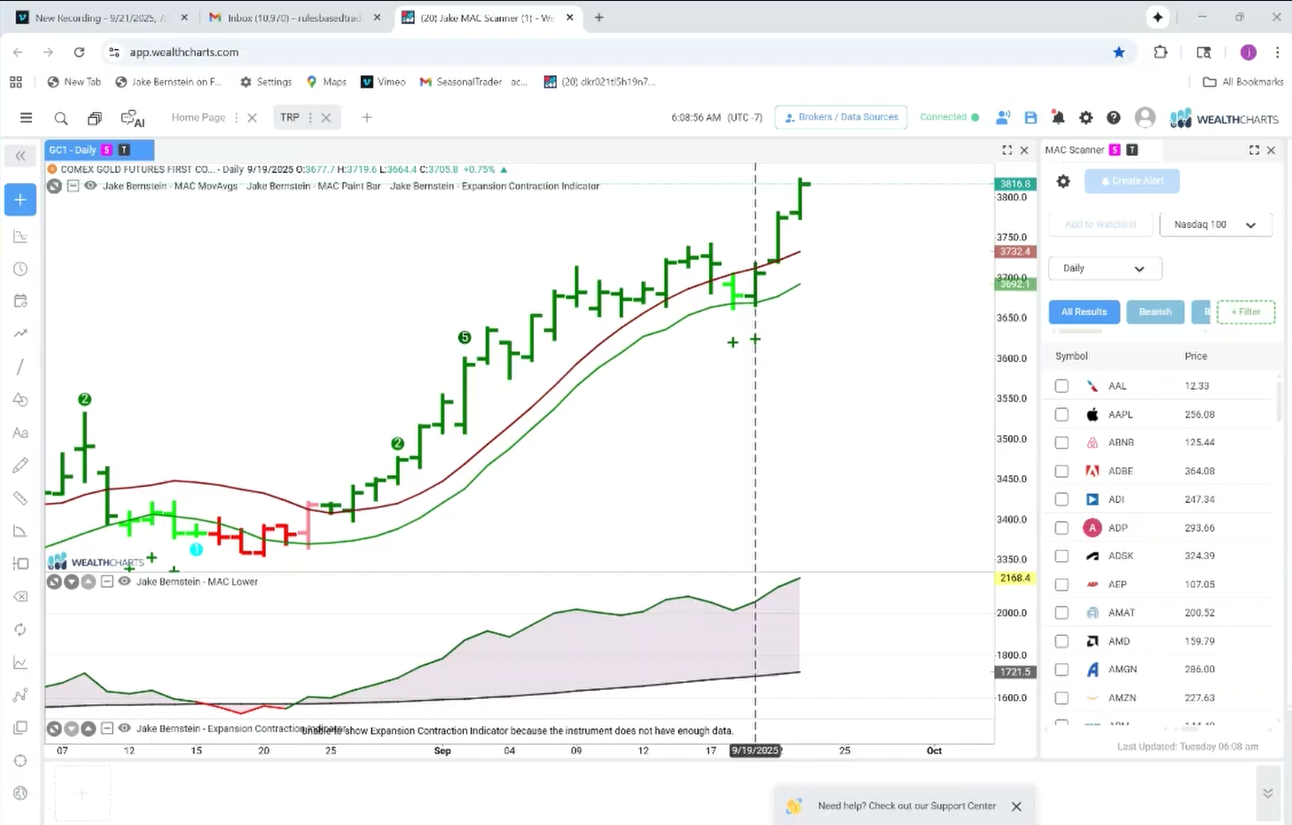Expand the bottom panel double chevron
The image size is (1292, 825).
click(1268, 793)
